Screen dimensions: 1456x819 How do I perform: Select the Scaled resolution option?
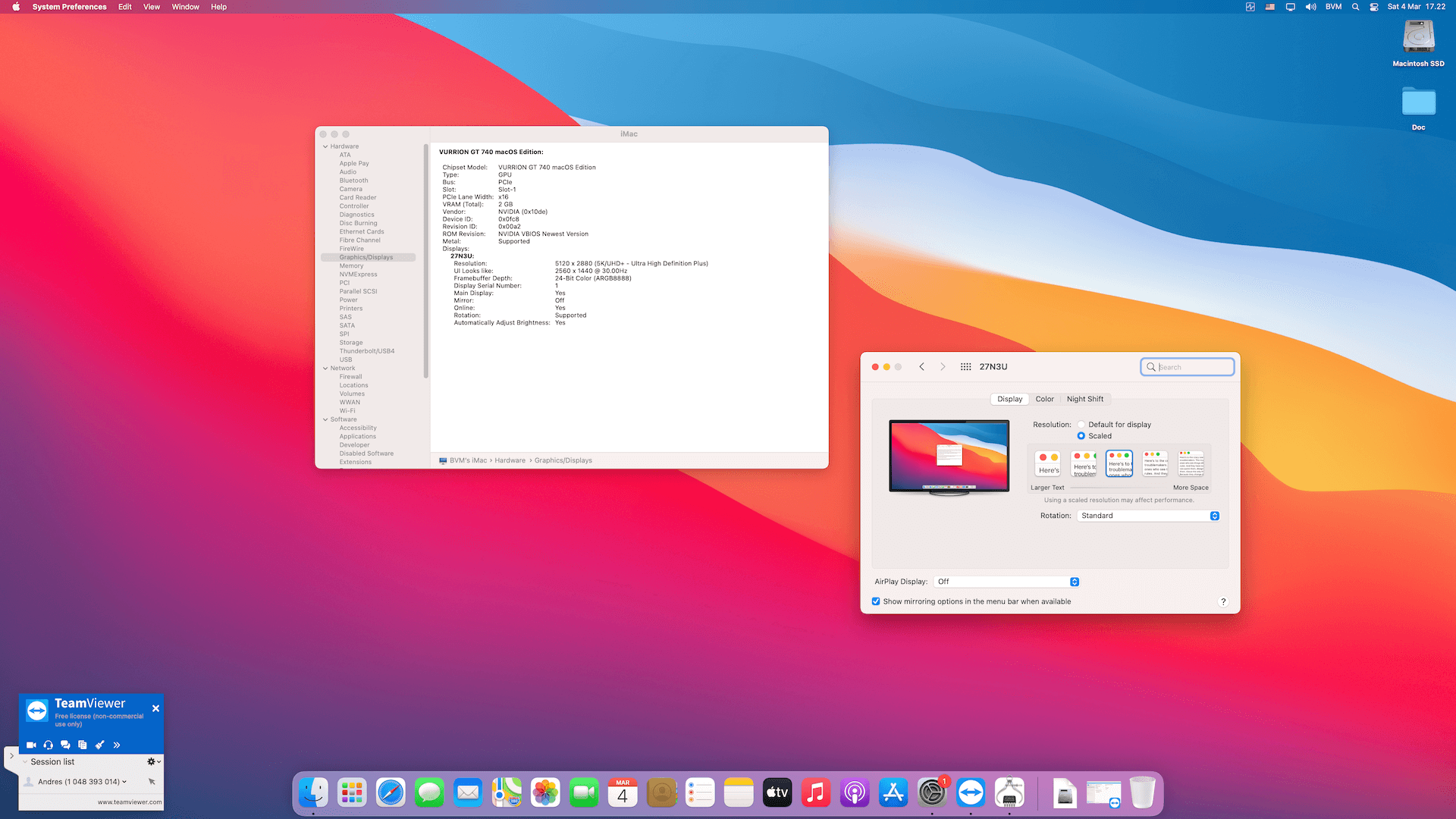pyautogui.click(x=1081, y=436)
